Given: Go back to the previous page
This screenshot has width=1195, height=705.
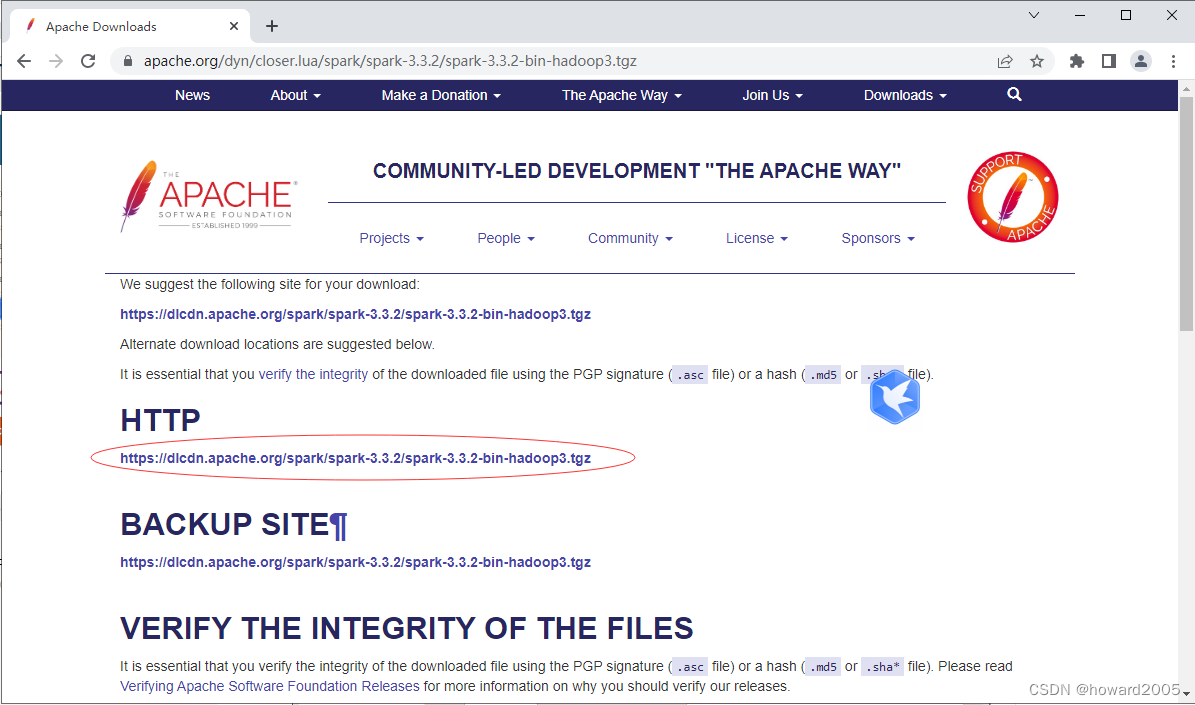Looking at the screenshot, I should [24, 61].
